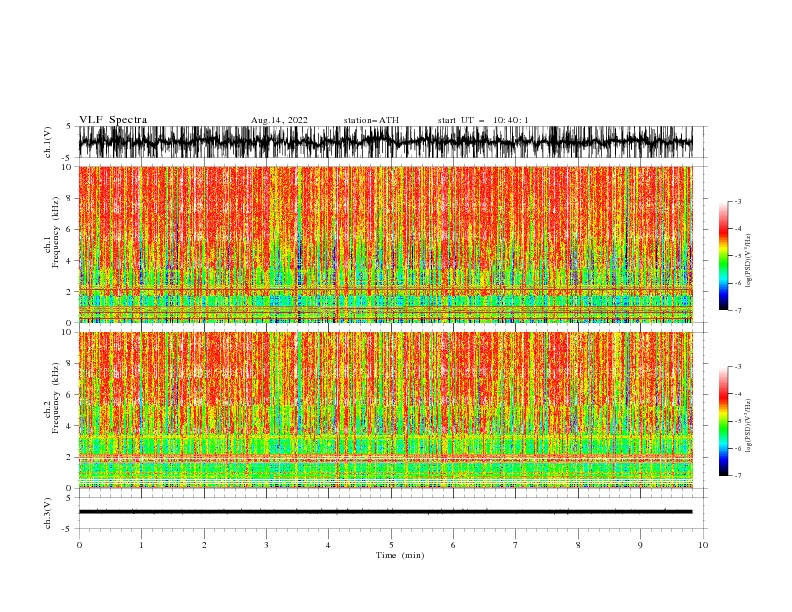
Task: Click the ch.1 color scale bar
Action: [723, 256]
